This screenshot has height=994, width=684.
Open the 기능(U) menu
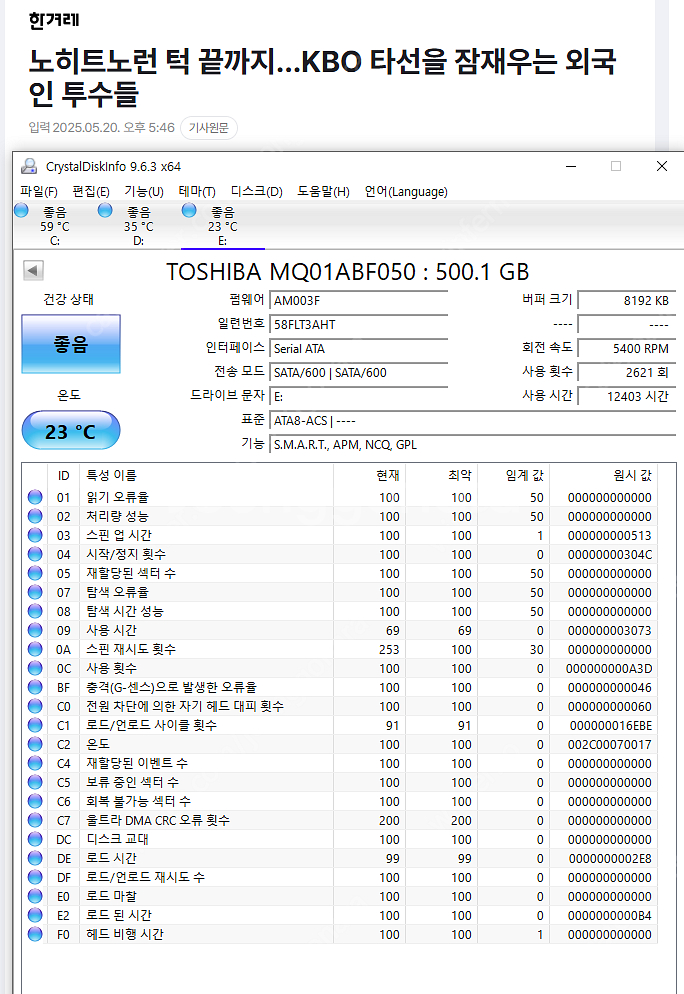[x=143, y=191]
